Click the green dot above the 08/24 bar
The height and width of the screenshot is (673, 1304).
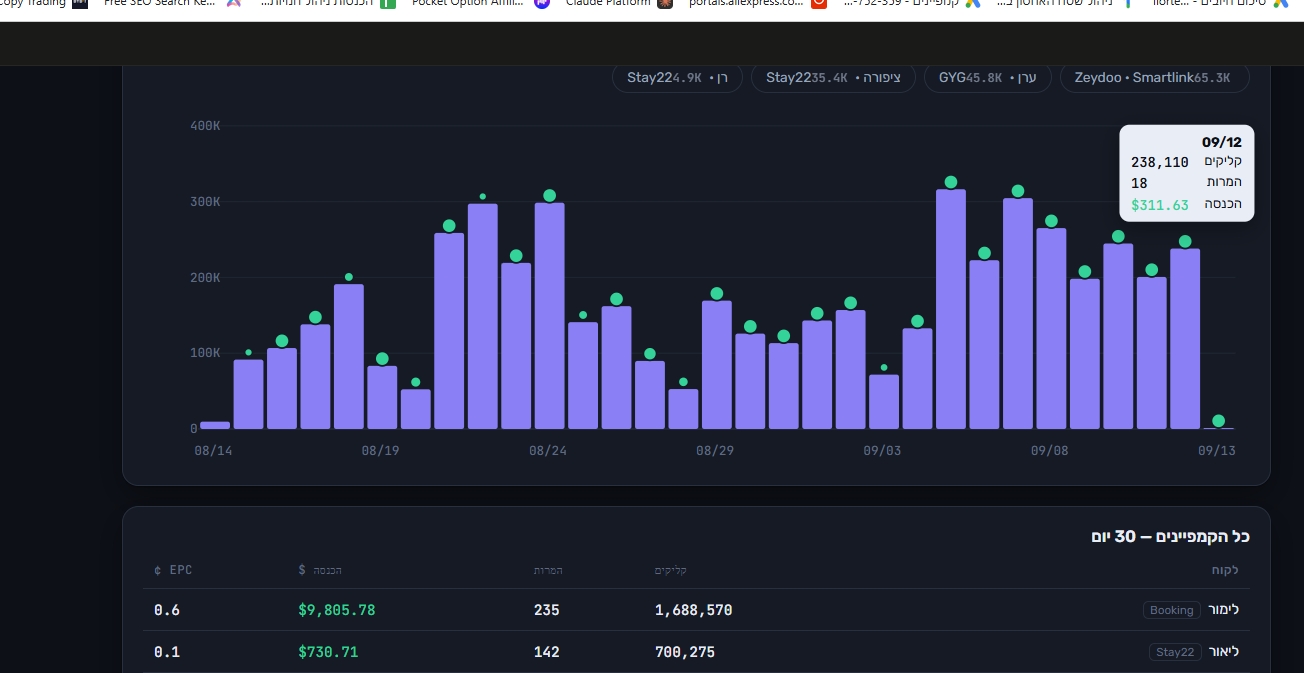pyautogui.click(x=550, y=196)
